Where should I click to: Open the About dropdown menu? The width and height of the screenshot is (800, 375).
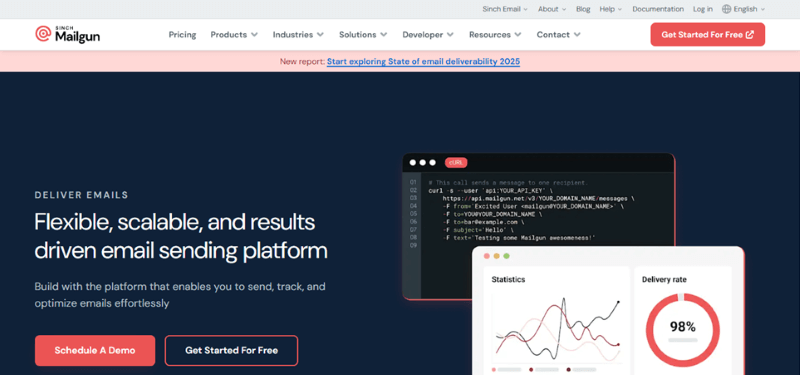(552, 9)
